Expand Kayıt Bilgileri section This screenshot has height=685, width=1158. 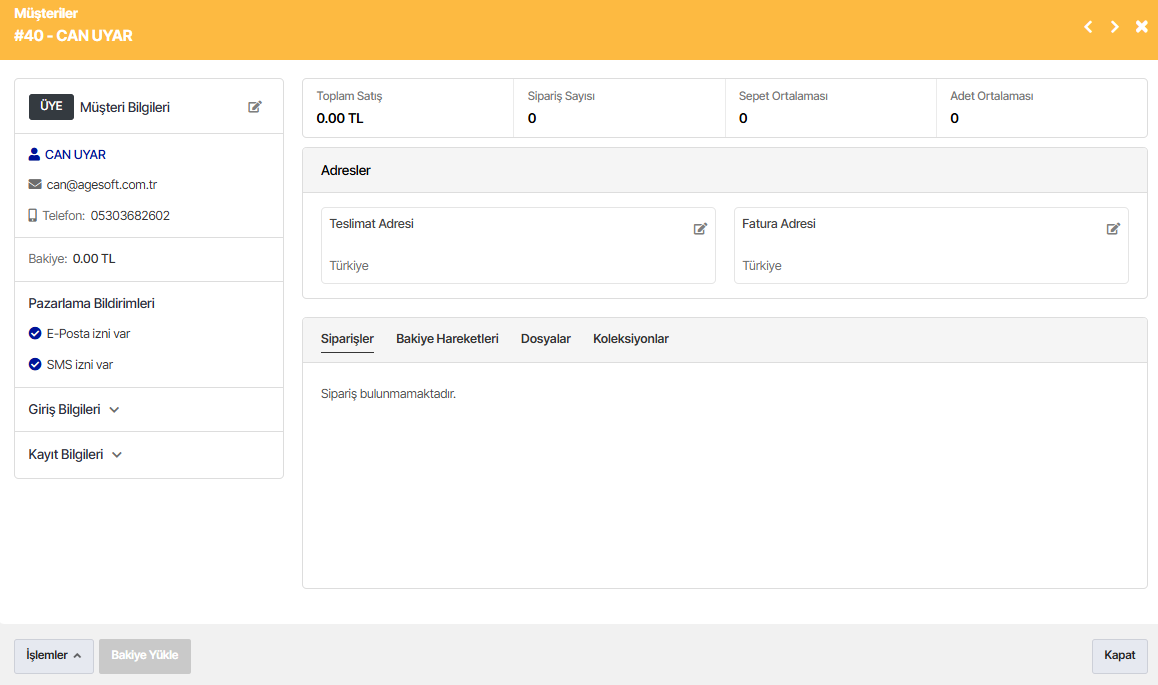click(x=75, y=455)
